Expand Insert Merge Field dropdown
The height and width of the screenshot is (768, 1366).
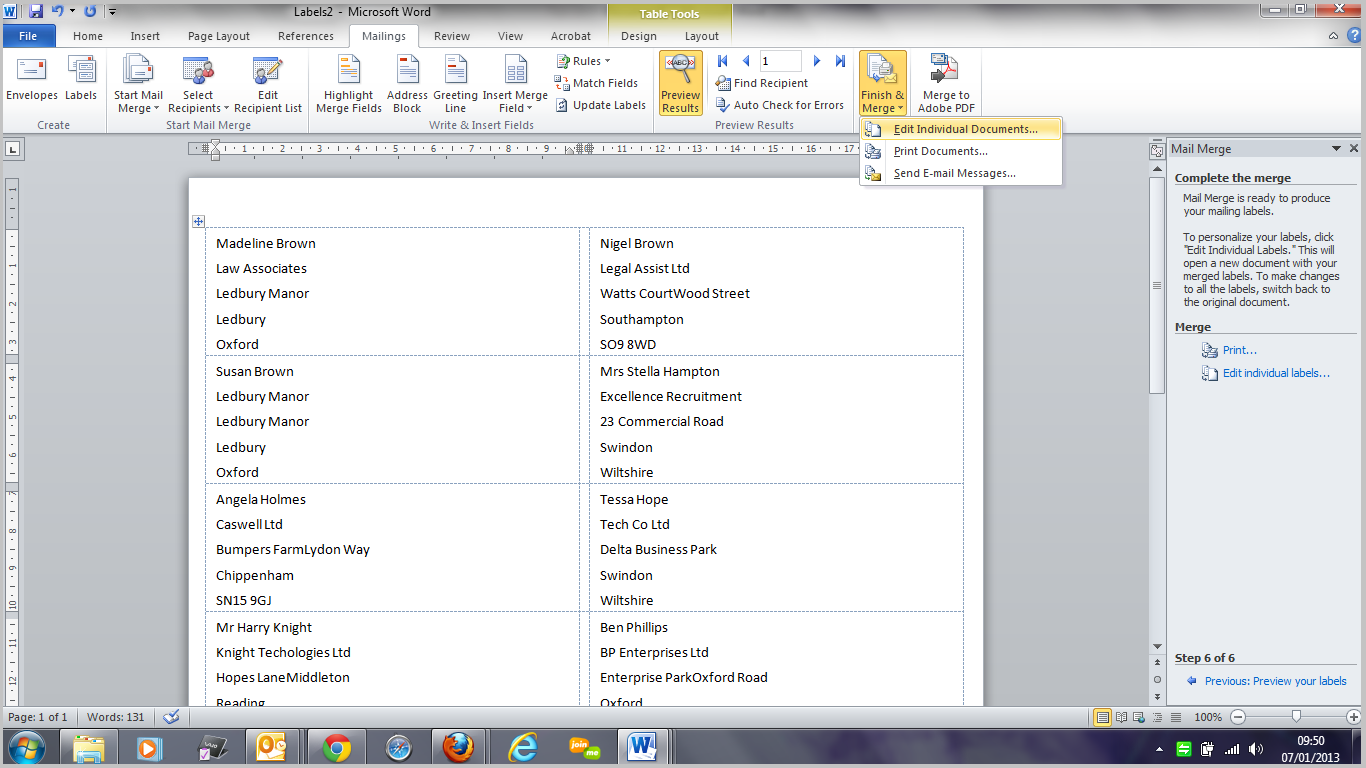pyautogui.click(x=515, y=83)
